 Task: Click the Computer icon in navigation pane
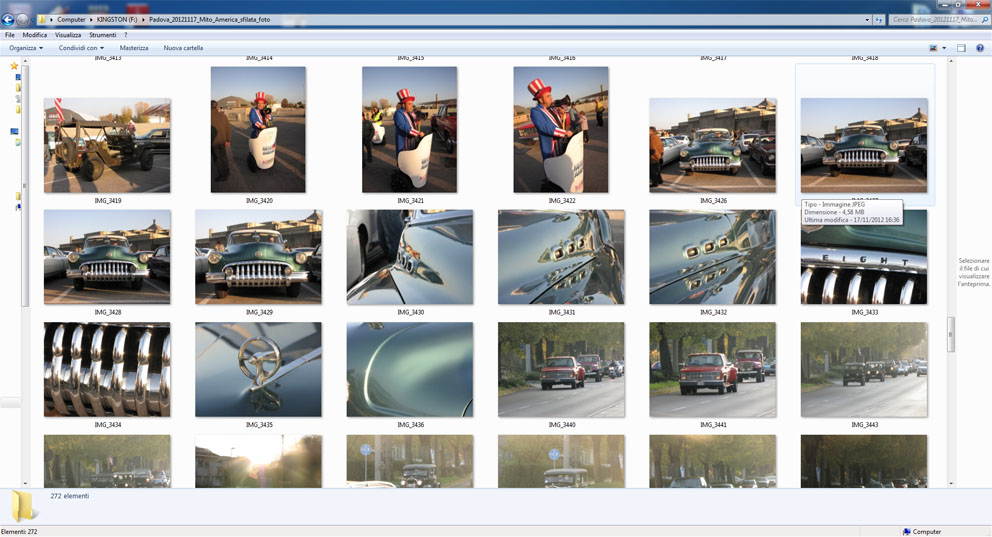(x=14, y=132)
